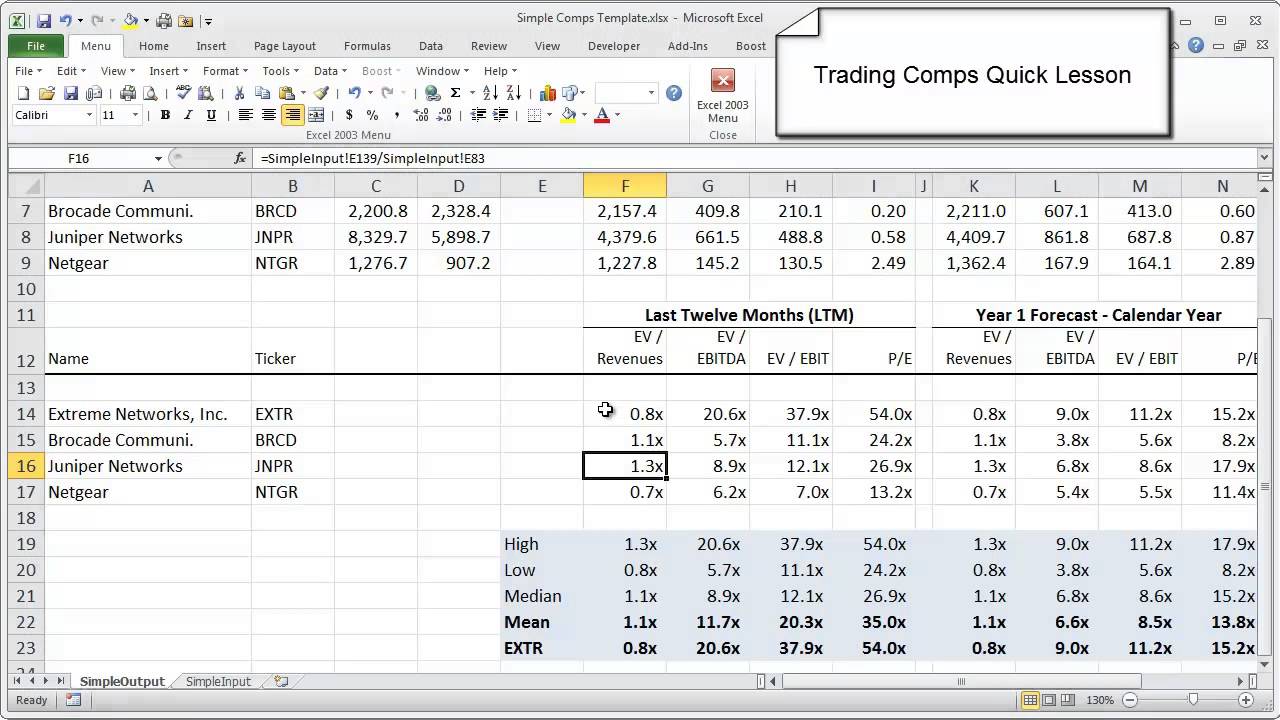The width and height of the screenshot is (1280, 720).
Task: Click the Quick Print printer icon in toolbar
Action: coord(128,93)
